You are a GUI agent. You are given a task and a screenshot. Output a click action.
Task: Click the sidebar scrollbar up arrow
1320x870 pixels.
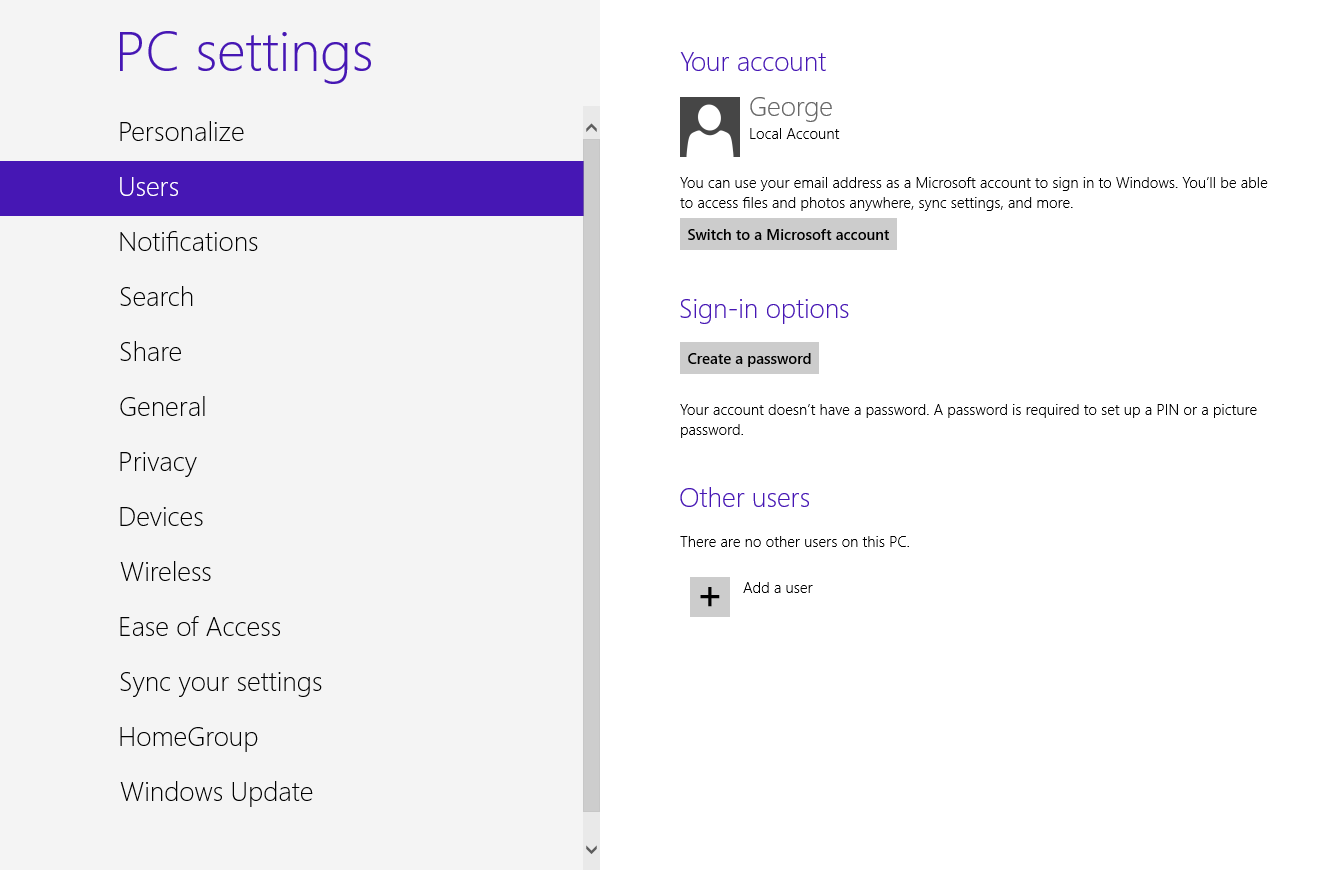tap(591, 128)
